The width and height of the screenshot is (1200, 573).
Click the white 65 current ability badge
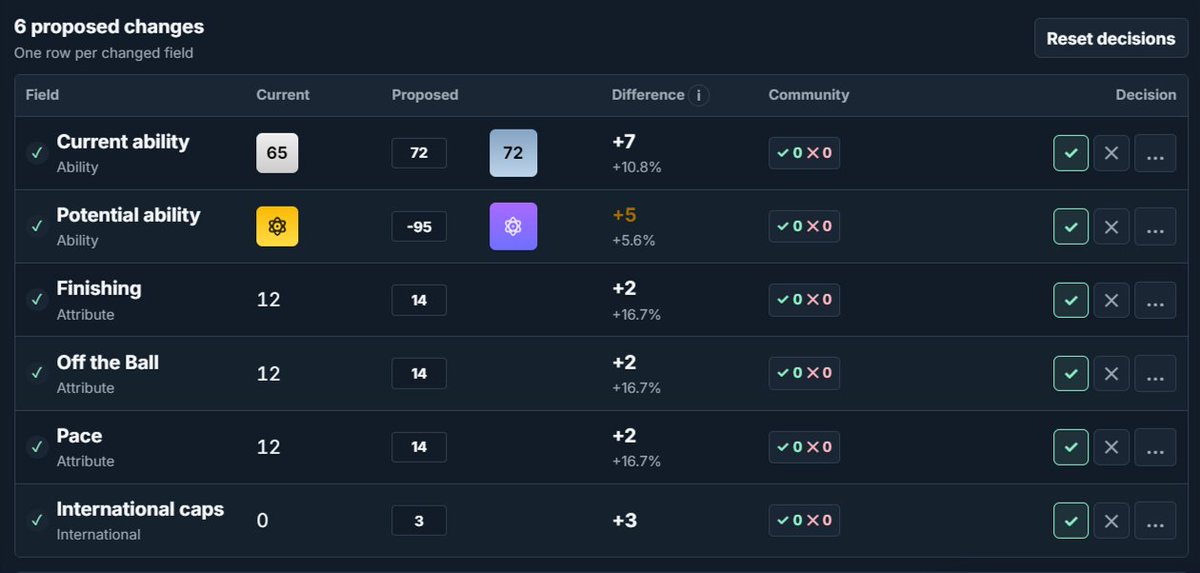(x=277, y=153)
